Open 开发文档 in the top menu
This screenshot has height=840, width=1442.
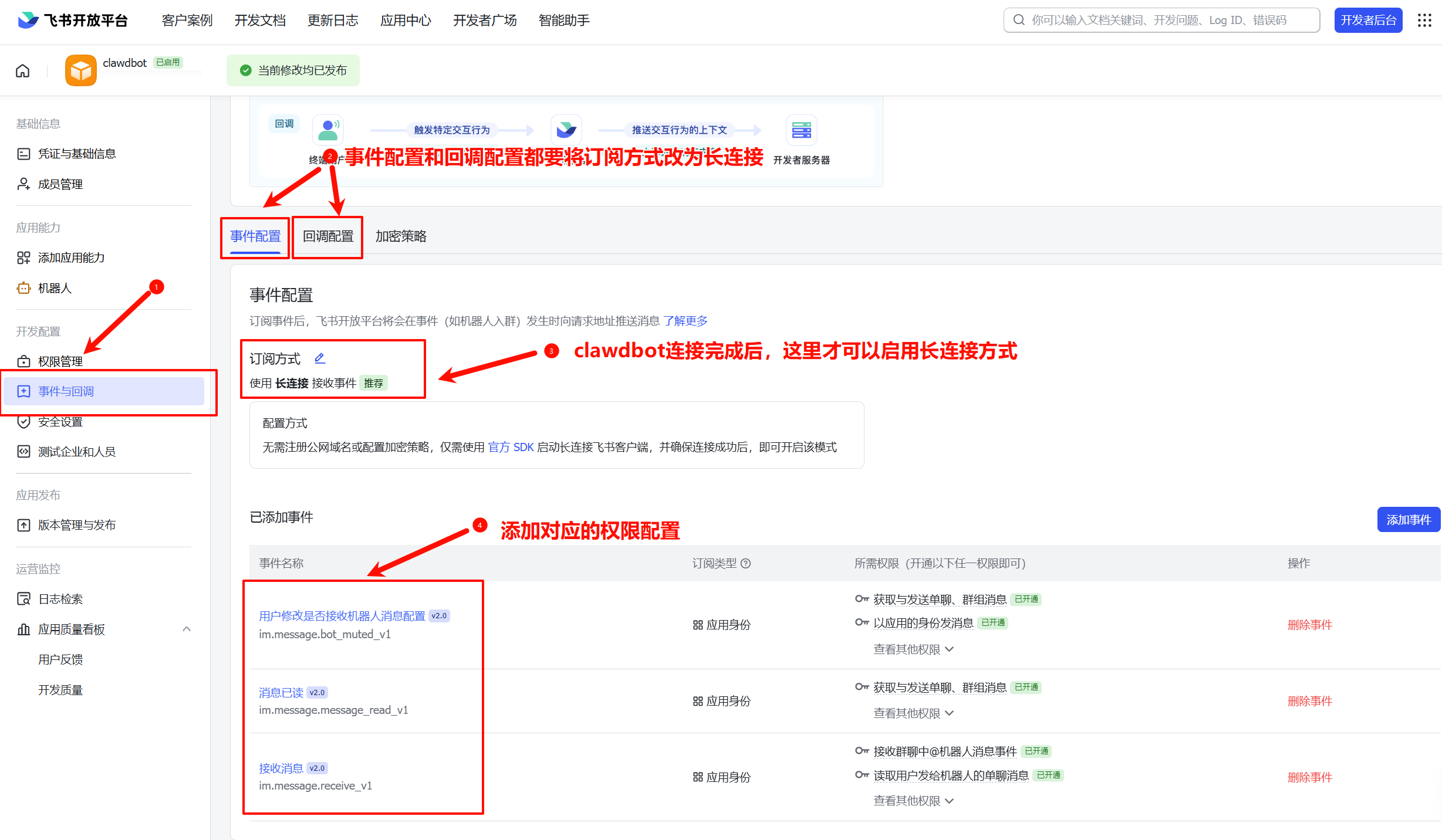(x=260, y=21)
